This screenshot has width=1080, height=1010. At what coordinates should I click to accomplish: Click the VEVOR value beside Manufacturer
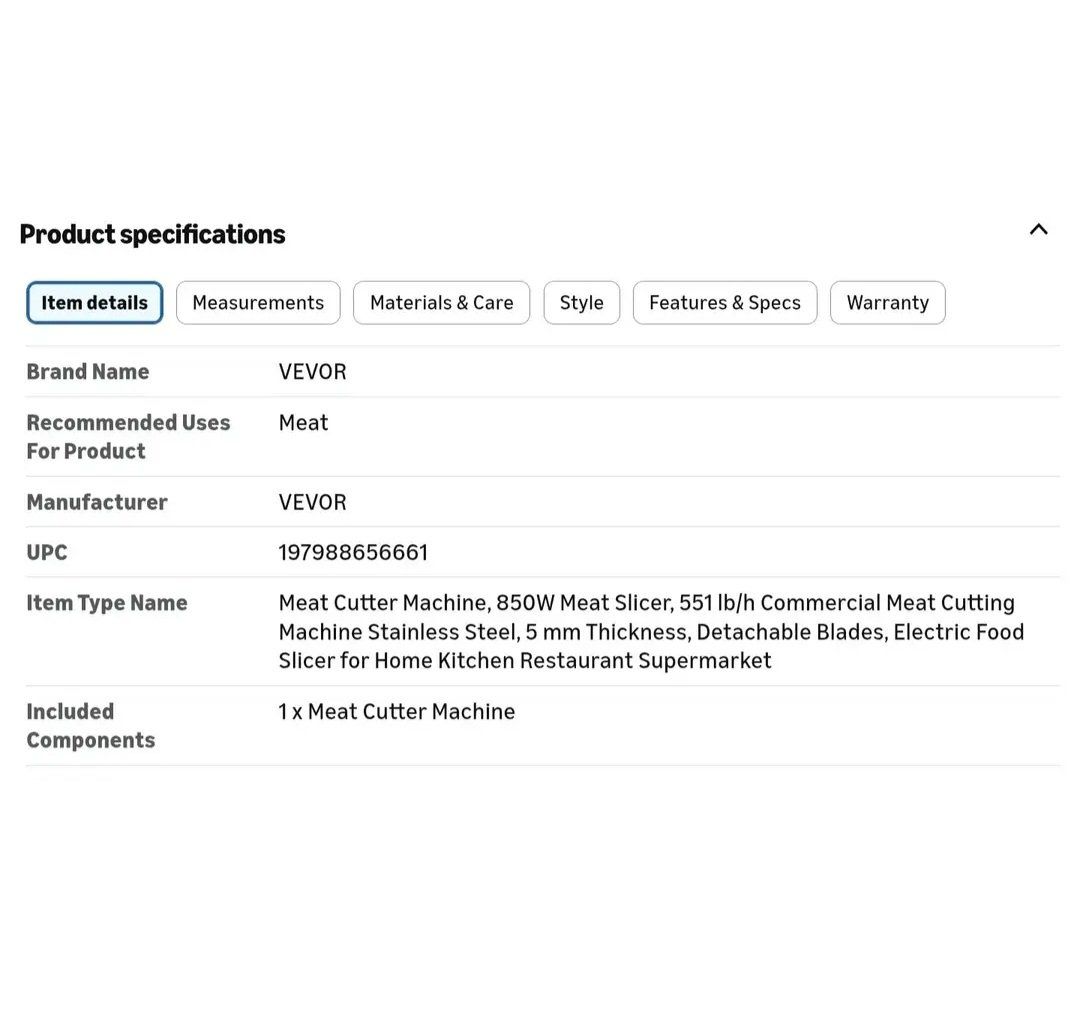[x=312, y=502]
